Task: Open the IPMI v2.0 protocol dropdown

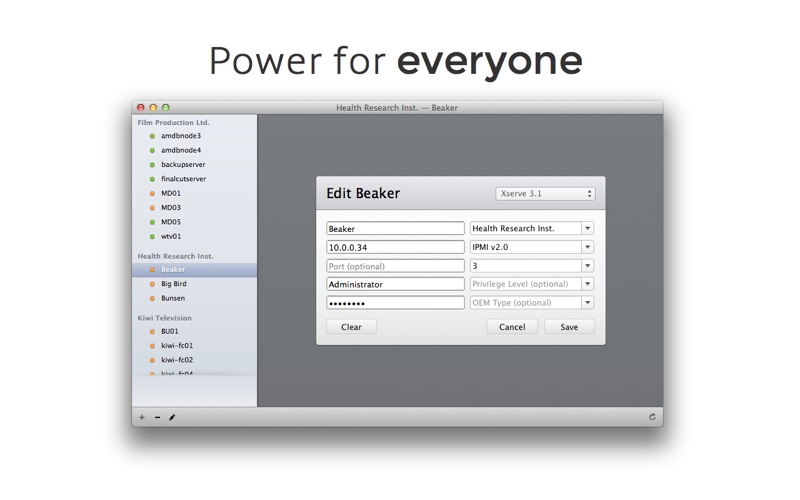Action: pos(587,247)
